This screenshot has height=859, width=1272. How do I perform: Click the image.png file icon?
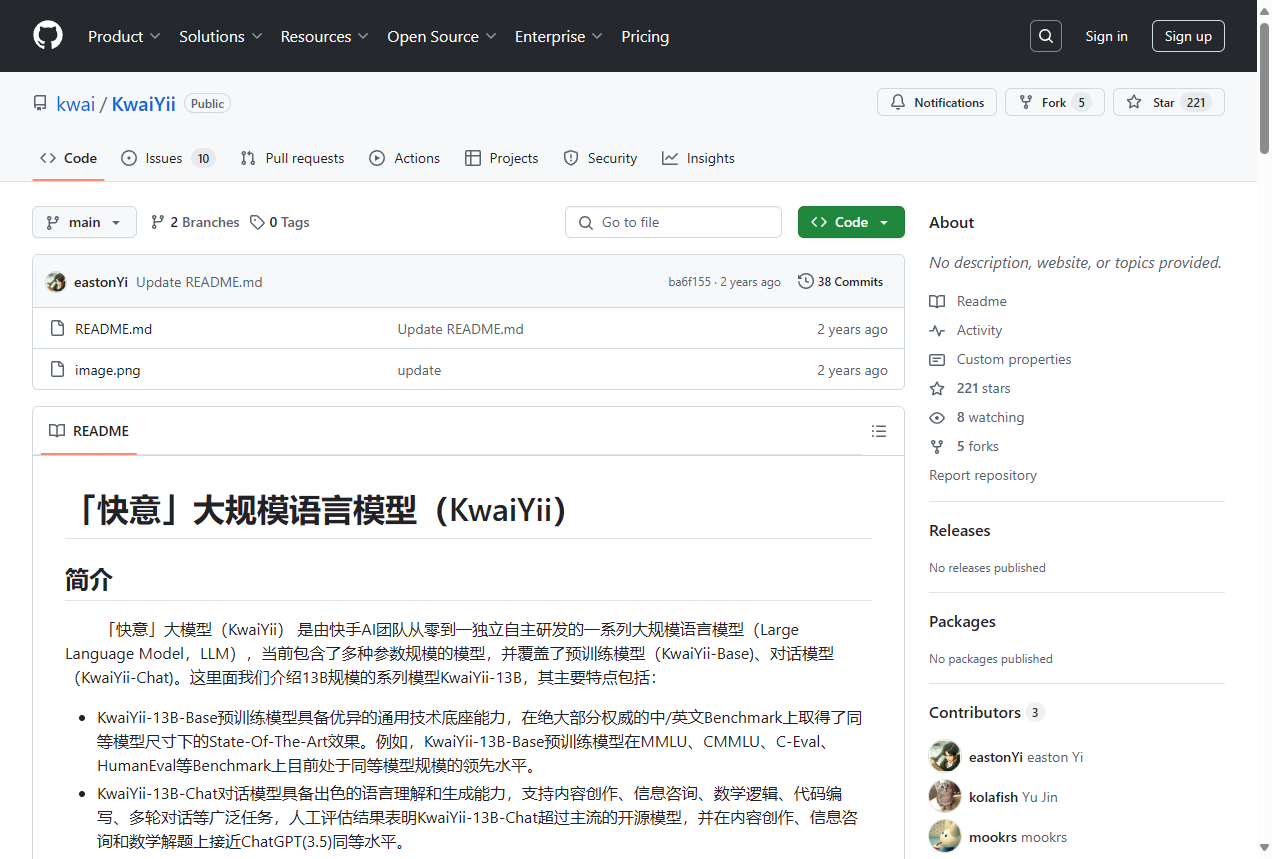(x=57, y=370)
